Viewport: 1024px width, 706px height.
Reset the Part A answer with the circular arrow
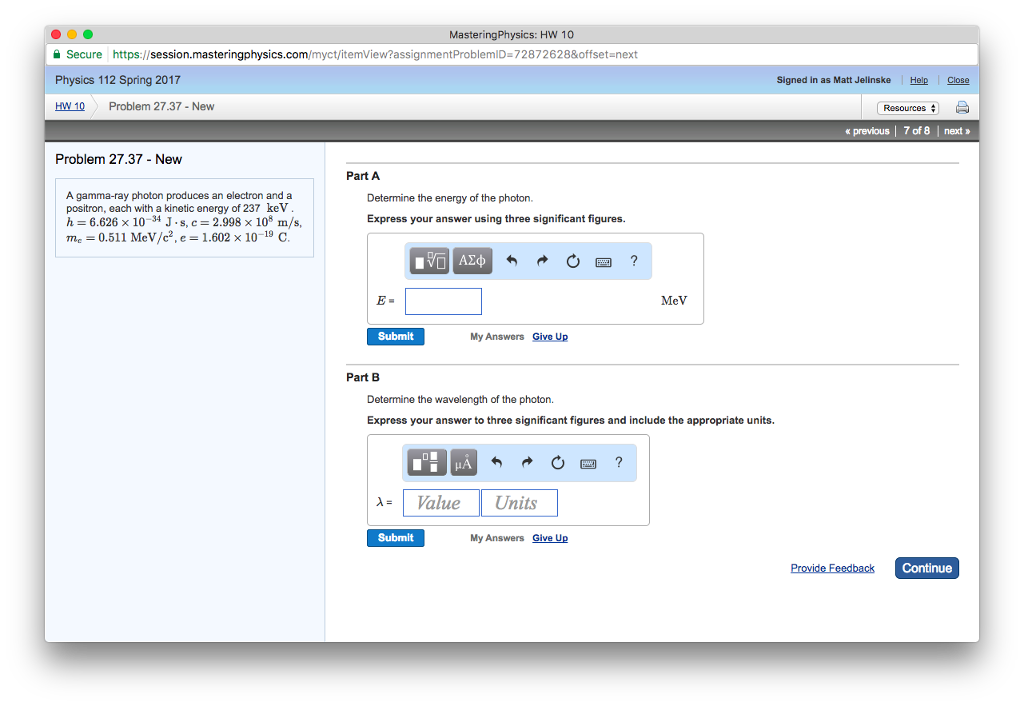(573, 262)
